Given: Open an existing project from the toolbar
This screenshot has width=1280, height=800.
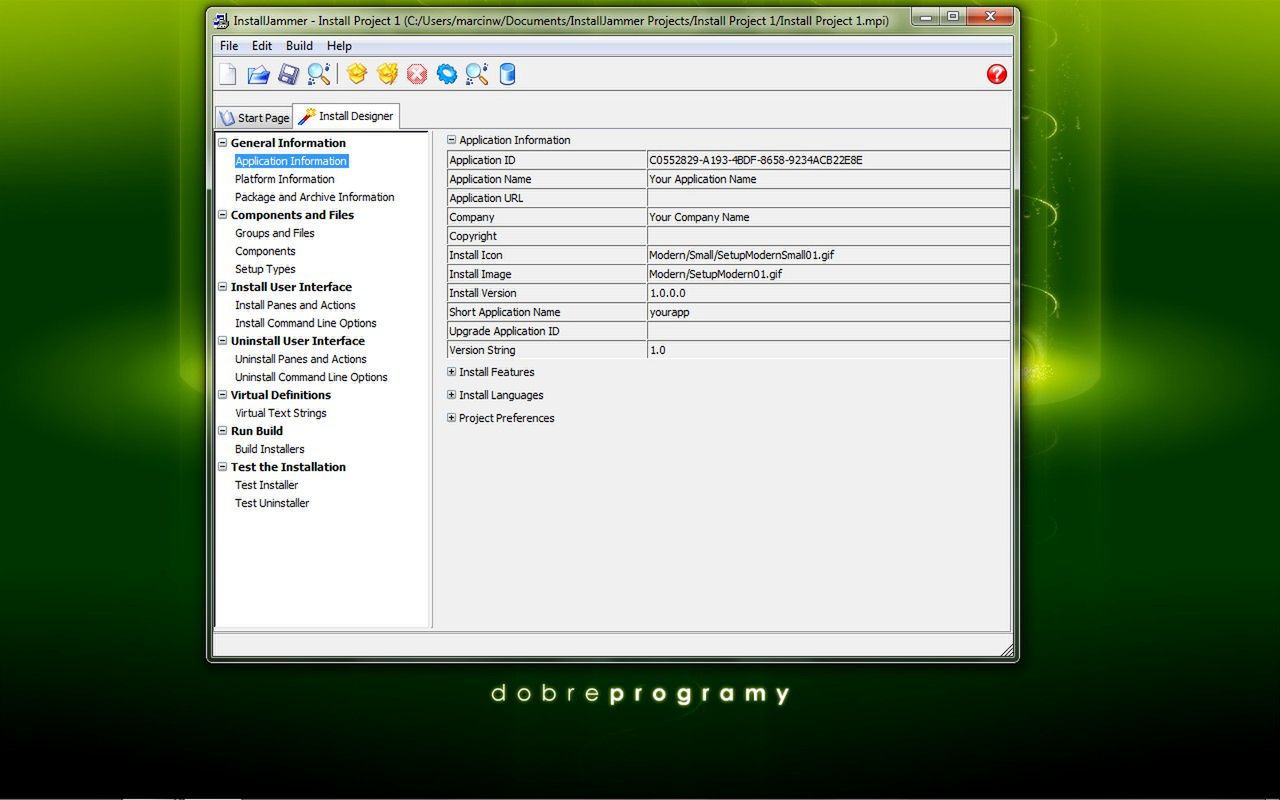Looking at the screenshot, I should pyautogui.click(x=258, y=73).
